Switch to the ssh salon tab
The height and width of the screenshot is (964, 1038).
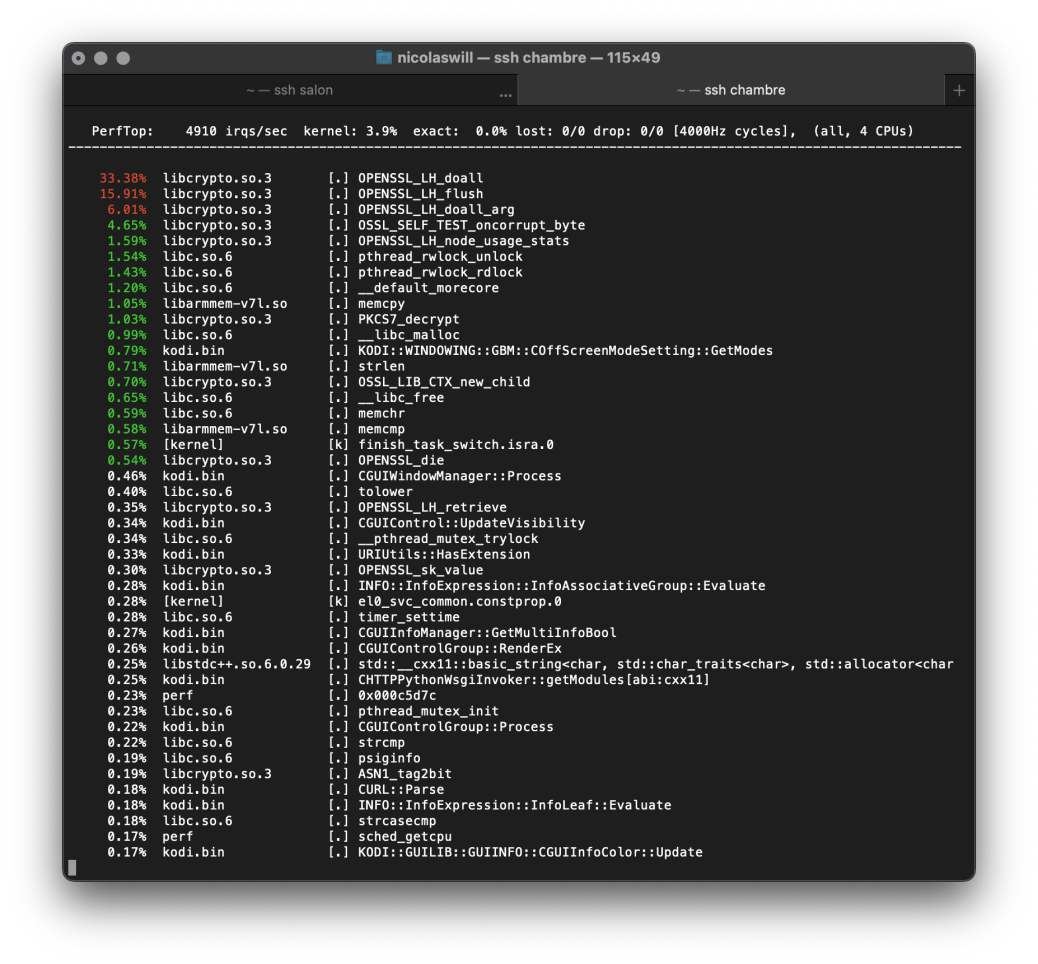click(289, 90)
